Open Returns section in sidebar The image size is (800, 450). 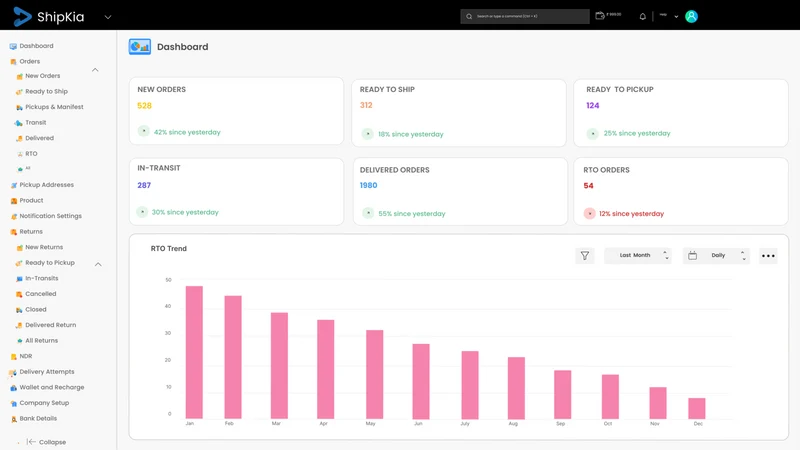(x=31, y=232)
